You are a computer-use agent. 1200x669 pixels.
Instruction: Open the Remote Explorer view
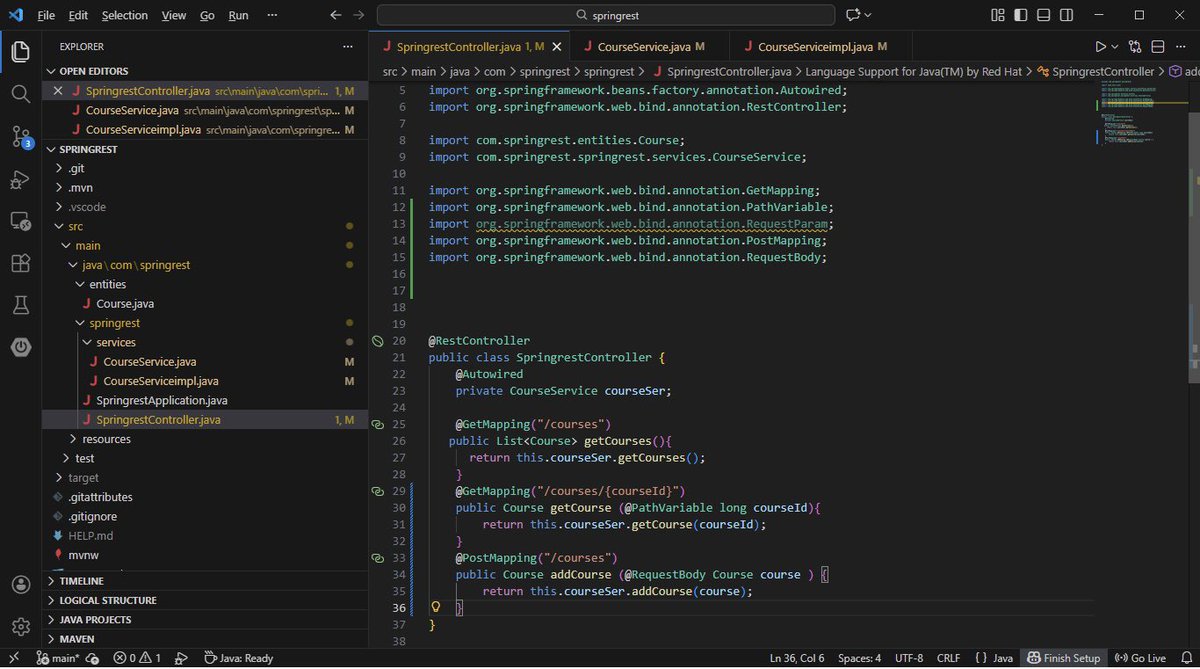(x=20, y=221)
